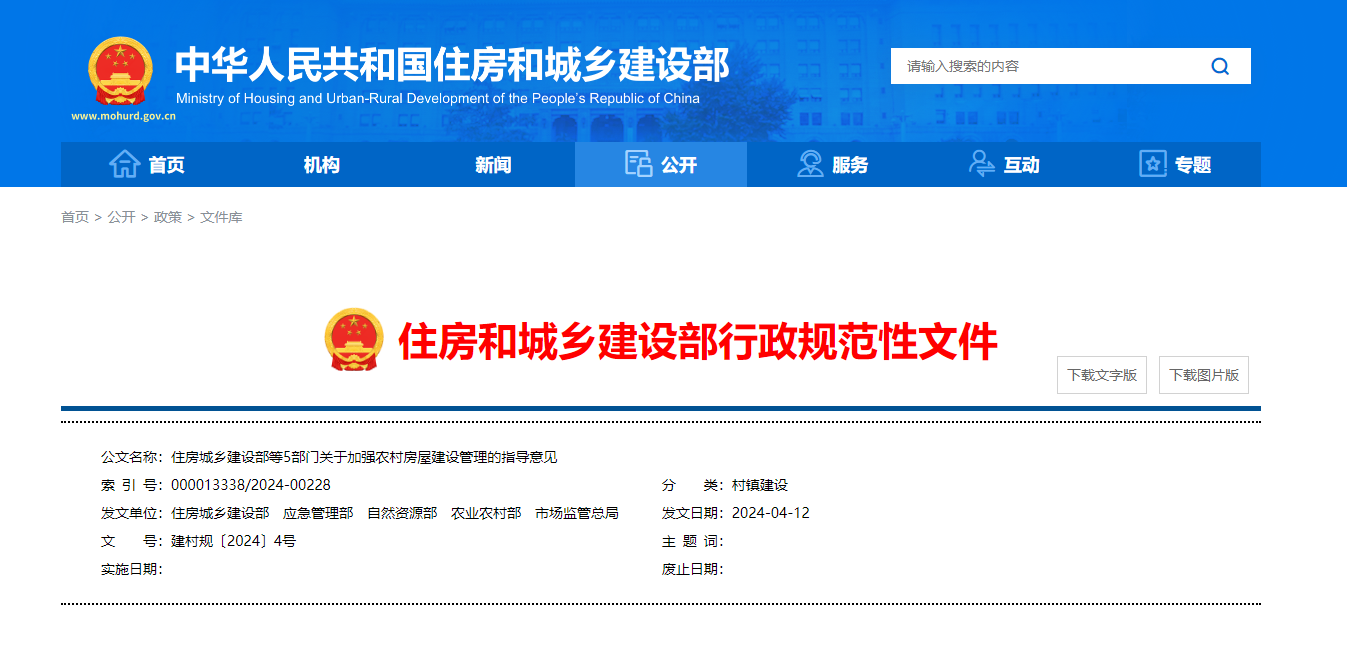Click the house icon for 首页
This screenshot has height=647, width=1347.
point(124,165)
